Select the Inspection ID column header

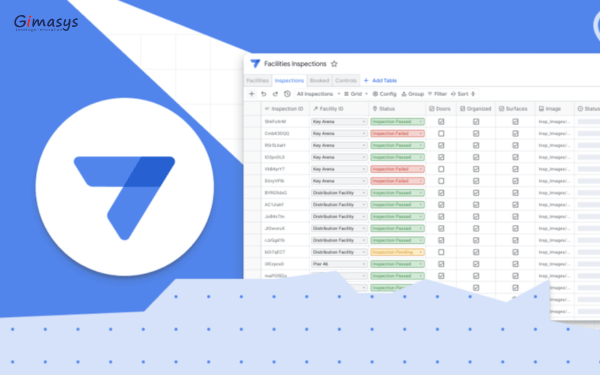284,109
